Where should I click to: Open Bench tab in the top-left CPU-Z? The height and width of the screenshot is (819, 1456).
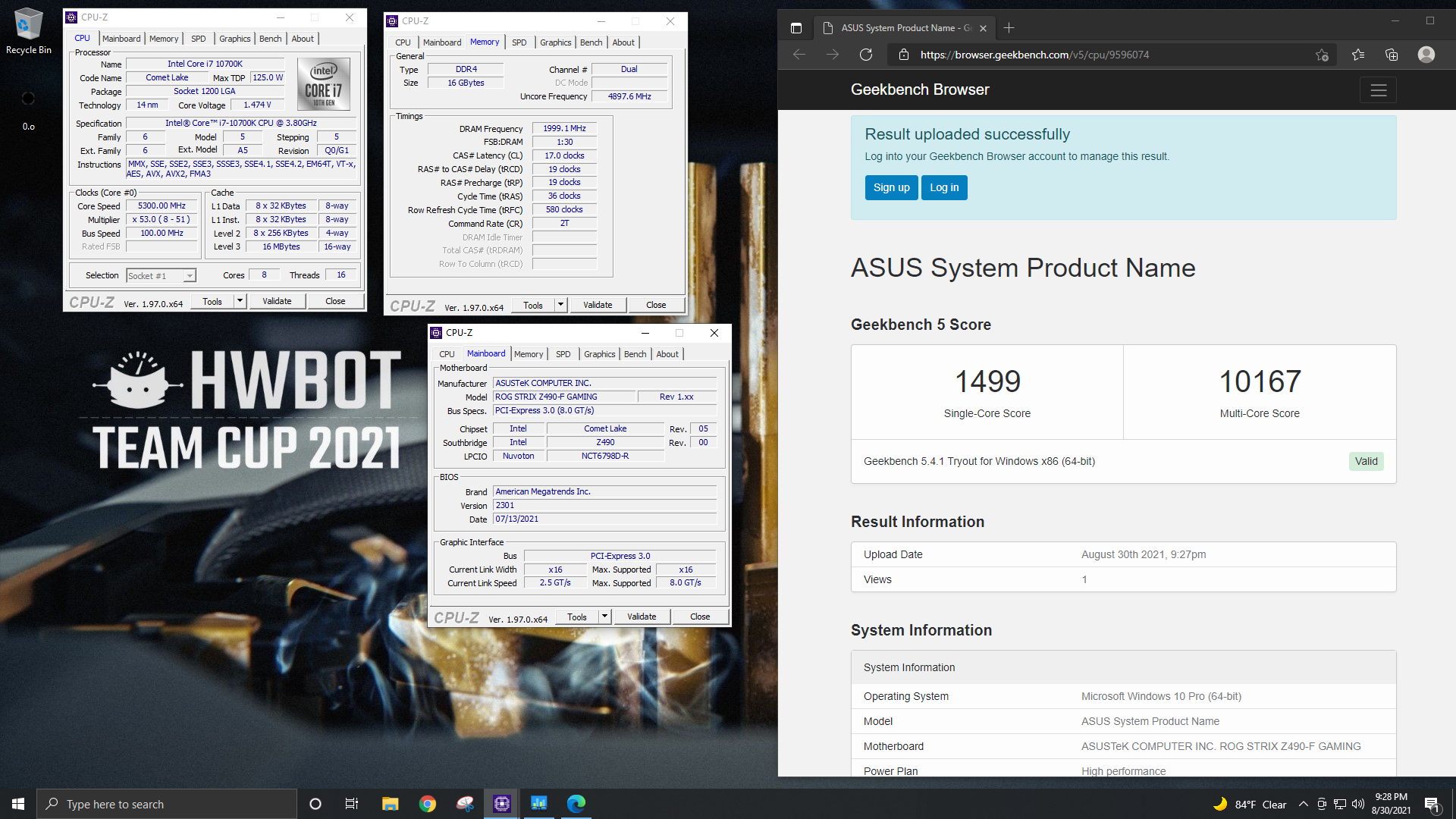click(x=270, y=39)
